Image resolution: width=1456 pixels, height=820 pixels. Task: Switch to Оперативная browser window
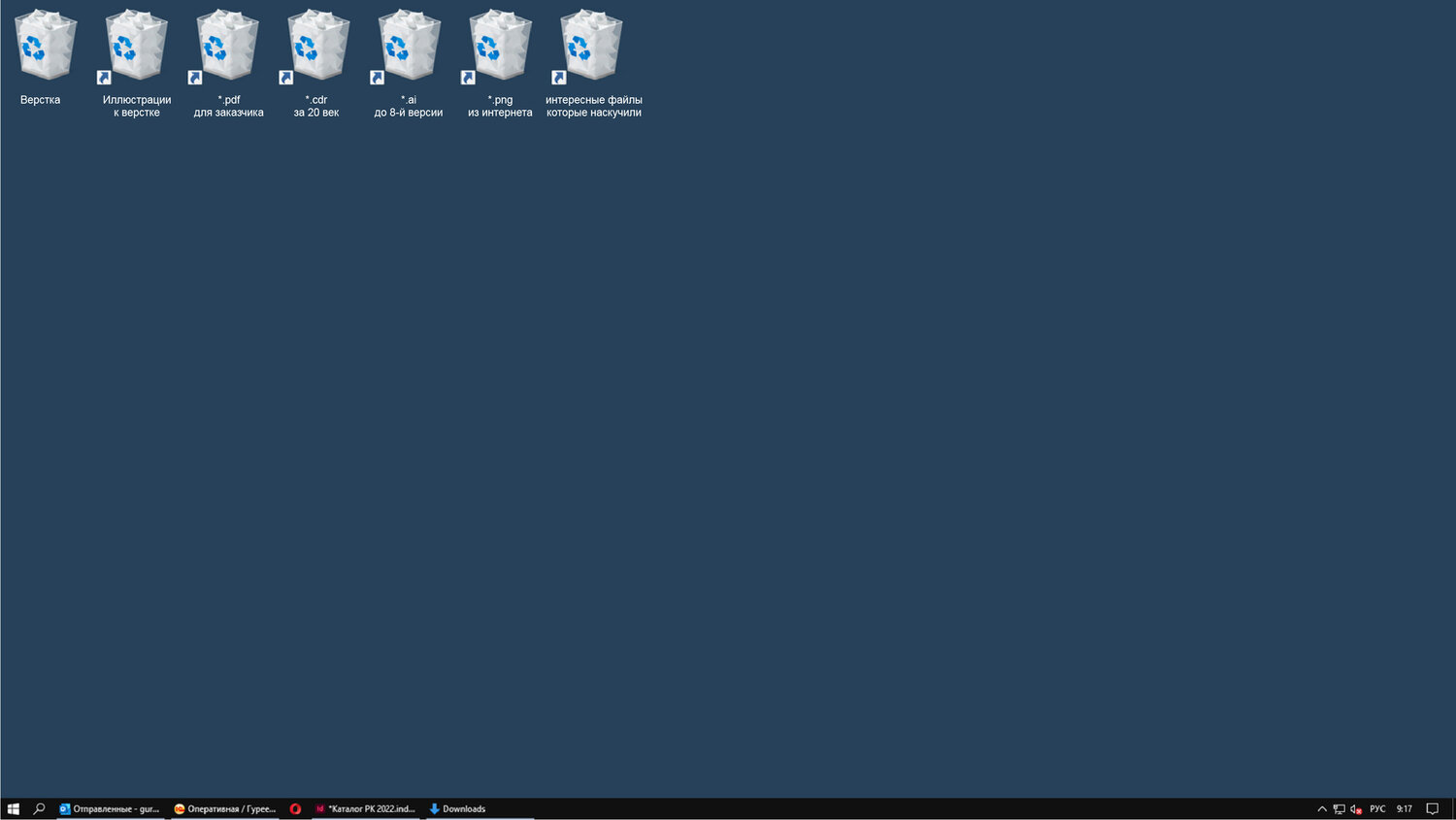pyautogui.click(x=225, y=808)
